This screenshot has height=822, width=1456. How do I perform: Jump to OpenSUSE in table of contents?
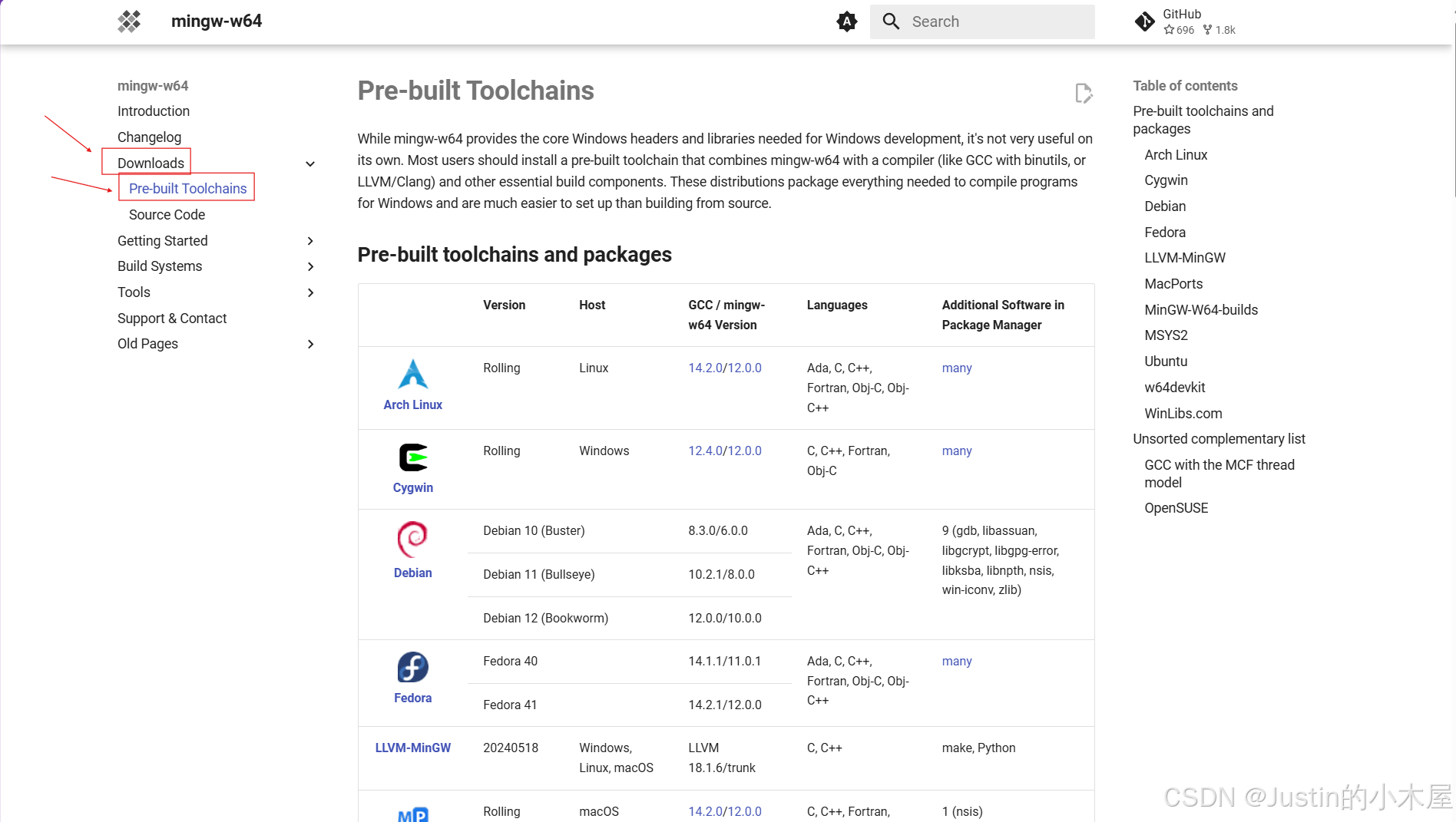tap(1176, 508)
